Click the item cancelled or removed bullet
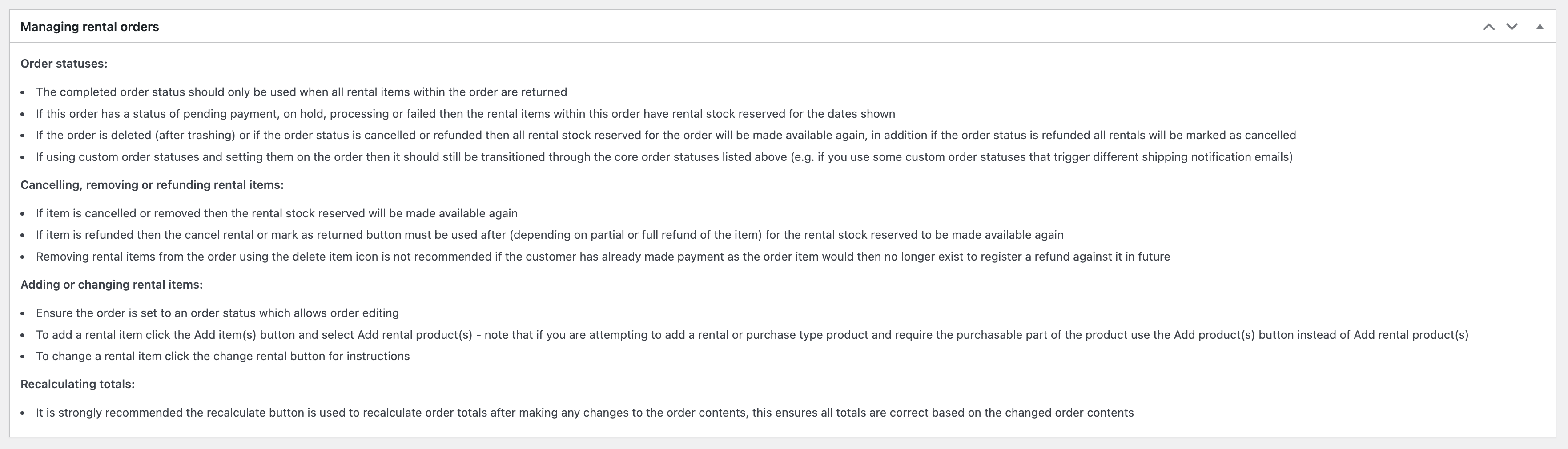This screenshot has width=1568, height=449. (x=276, y=213)
